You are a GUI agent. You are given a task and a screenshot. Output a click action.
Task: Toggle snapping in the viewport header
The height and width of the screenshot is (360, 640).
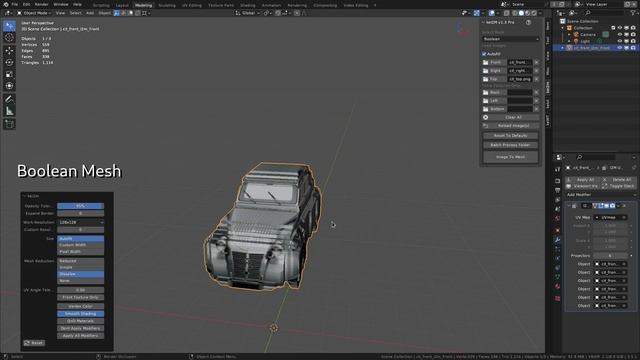tap(278, 13)
